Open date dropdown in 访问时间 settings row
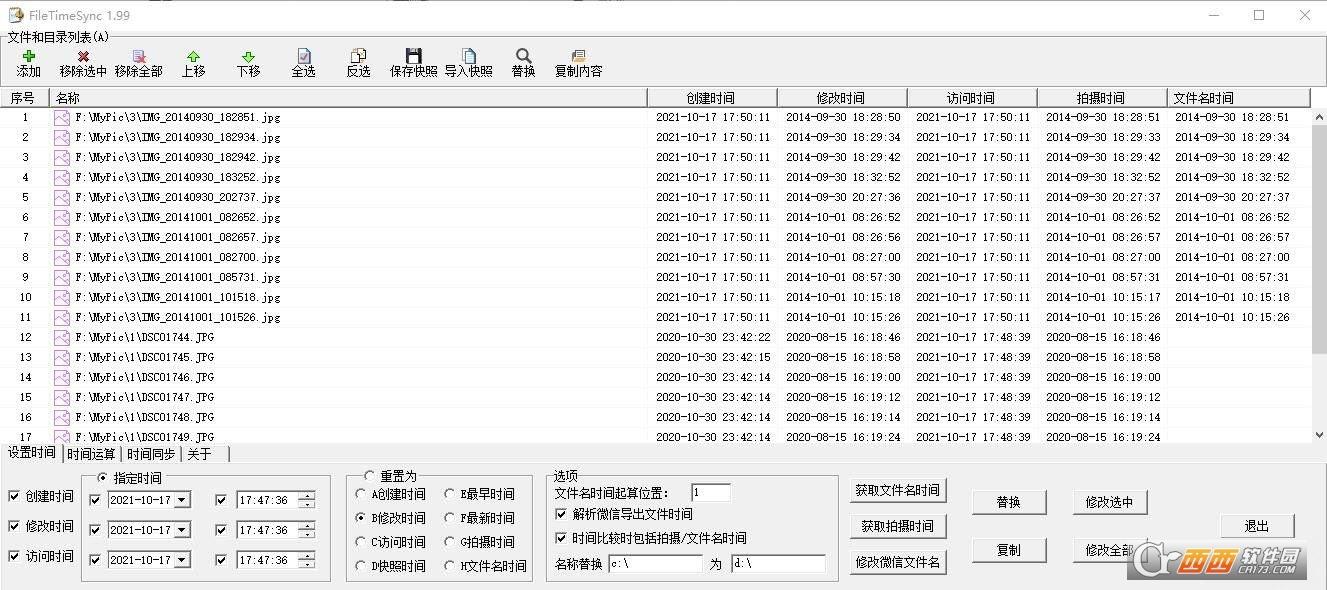Image resolution: width=1327 pixels, height=590 pixels. [182, 560]
